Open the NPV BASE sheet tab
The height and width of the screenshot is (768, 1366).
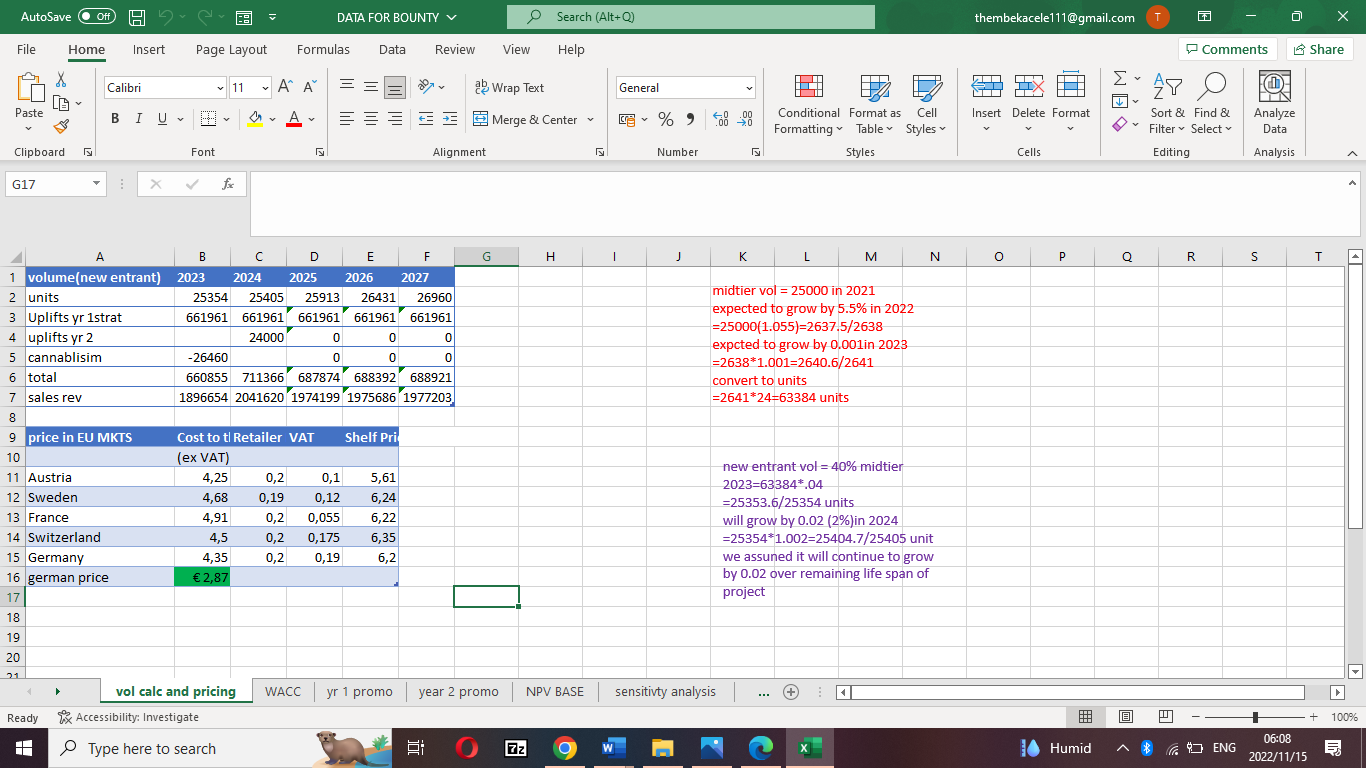(x=555, y=692)
